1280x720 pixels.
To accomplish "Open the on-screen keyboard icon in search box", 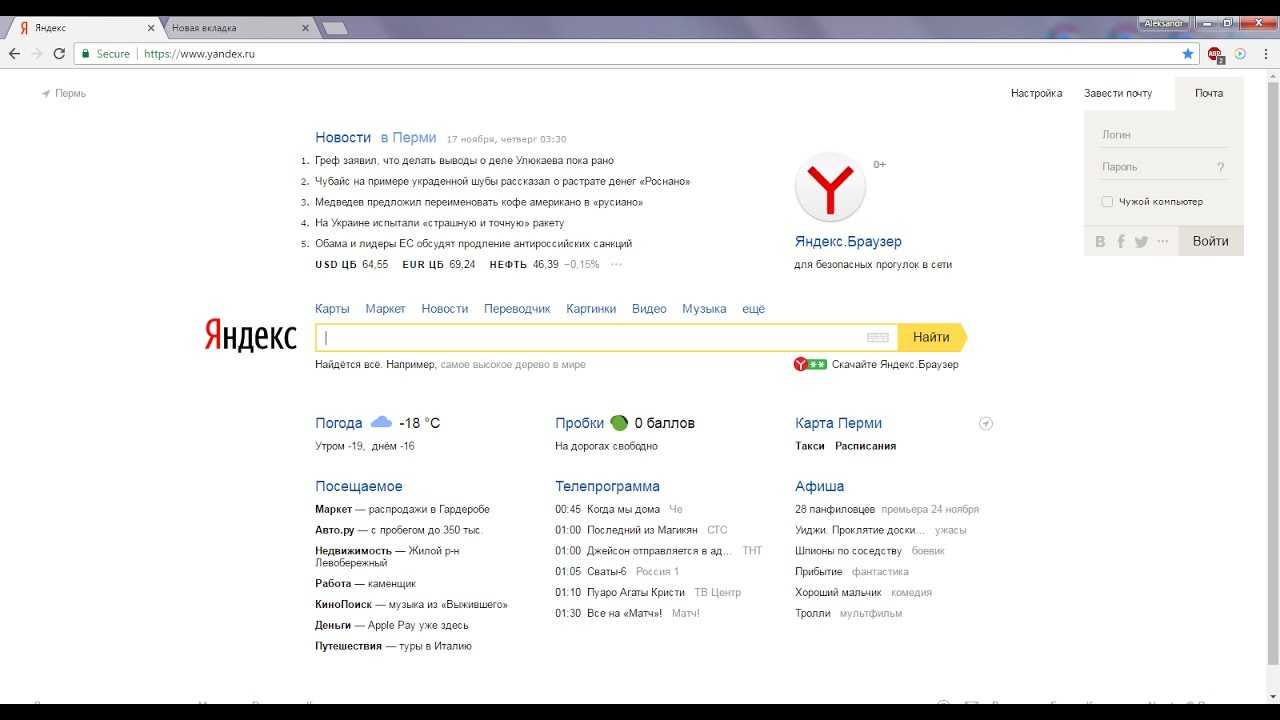I will (x=878, y=338).
